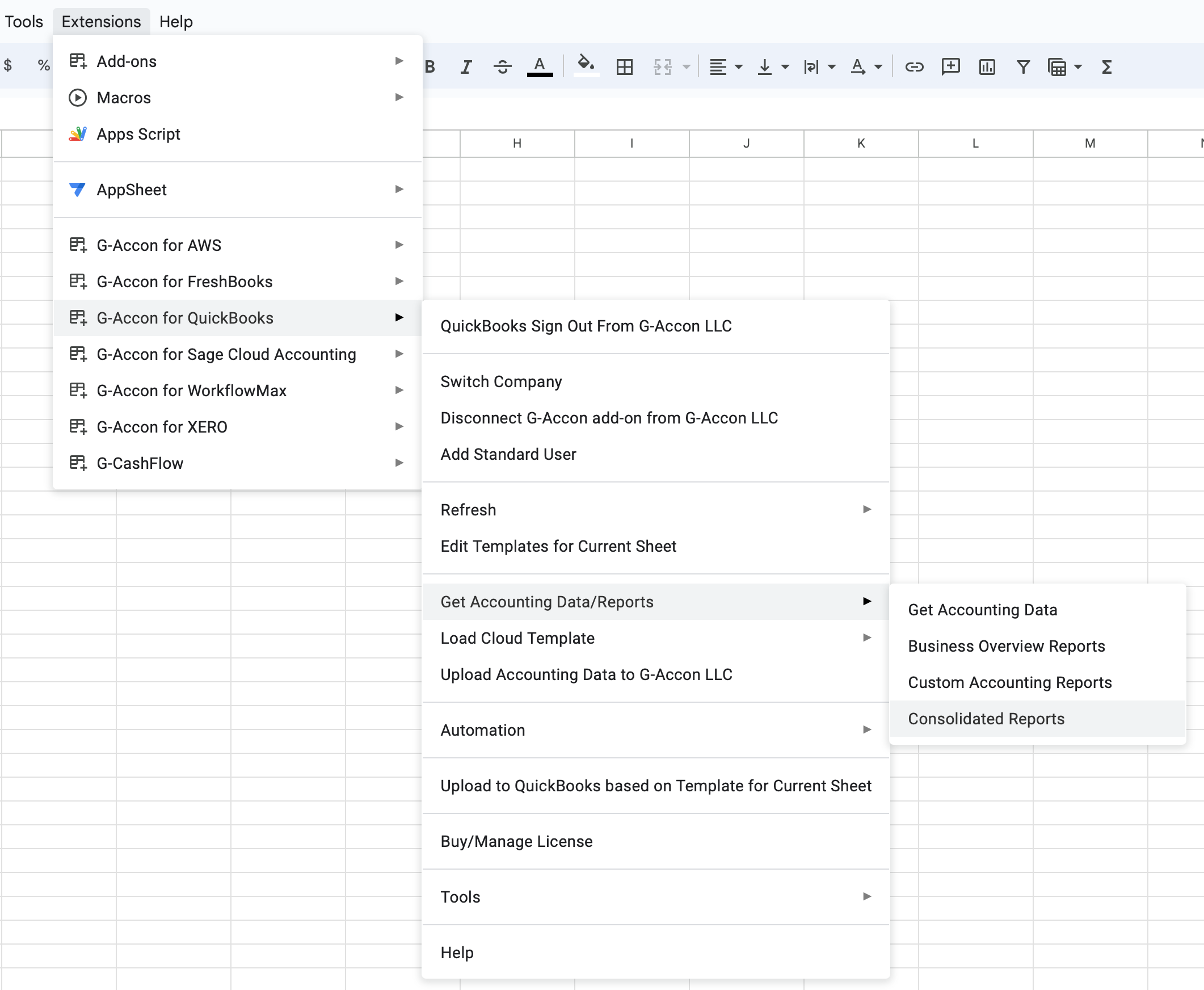The image size is (1204, 990).
Task: Expand G-Accon for FreshBooks
Action: click(x=237, y=282)
